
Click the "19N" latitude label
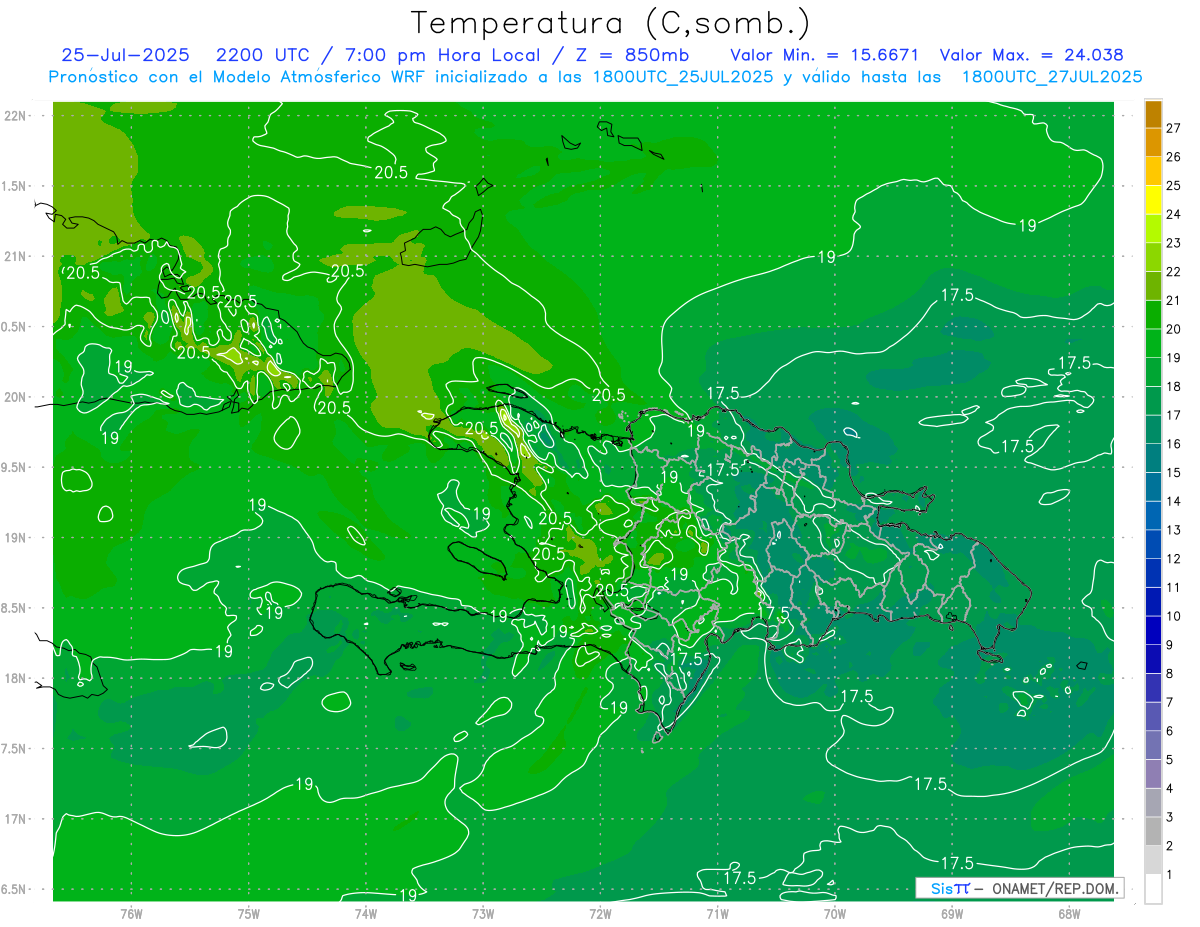(x=16, y=537)
